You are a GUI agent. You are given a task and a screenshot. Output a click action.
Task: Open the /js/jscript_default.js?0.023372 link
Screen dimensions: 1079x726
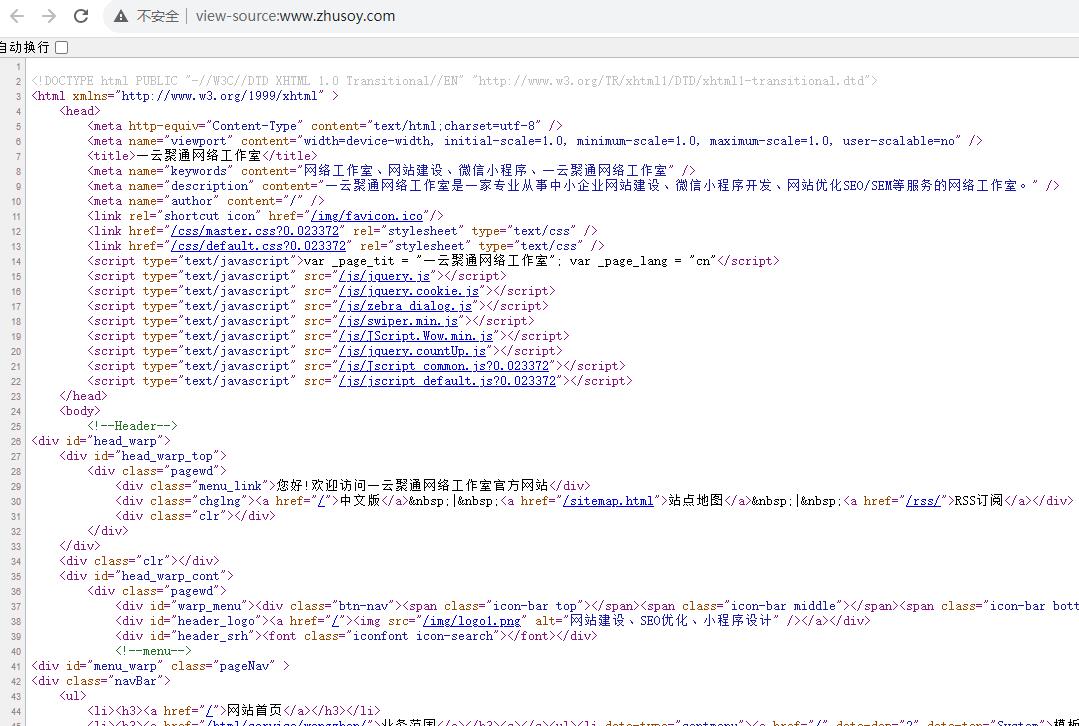tap(447, 381)
